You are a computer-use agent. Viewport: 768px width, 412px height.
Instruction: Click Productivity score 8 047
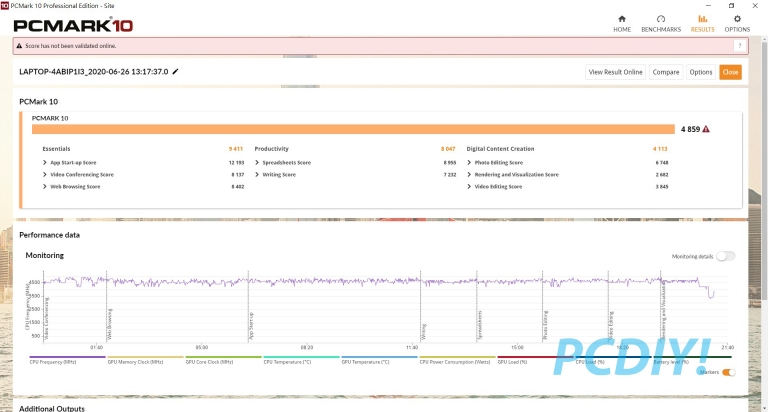pyautogui.click(x=448, y=149)
